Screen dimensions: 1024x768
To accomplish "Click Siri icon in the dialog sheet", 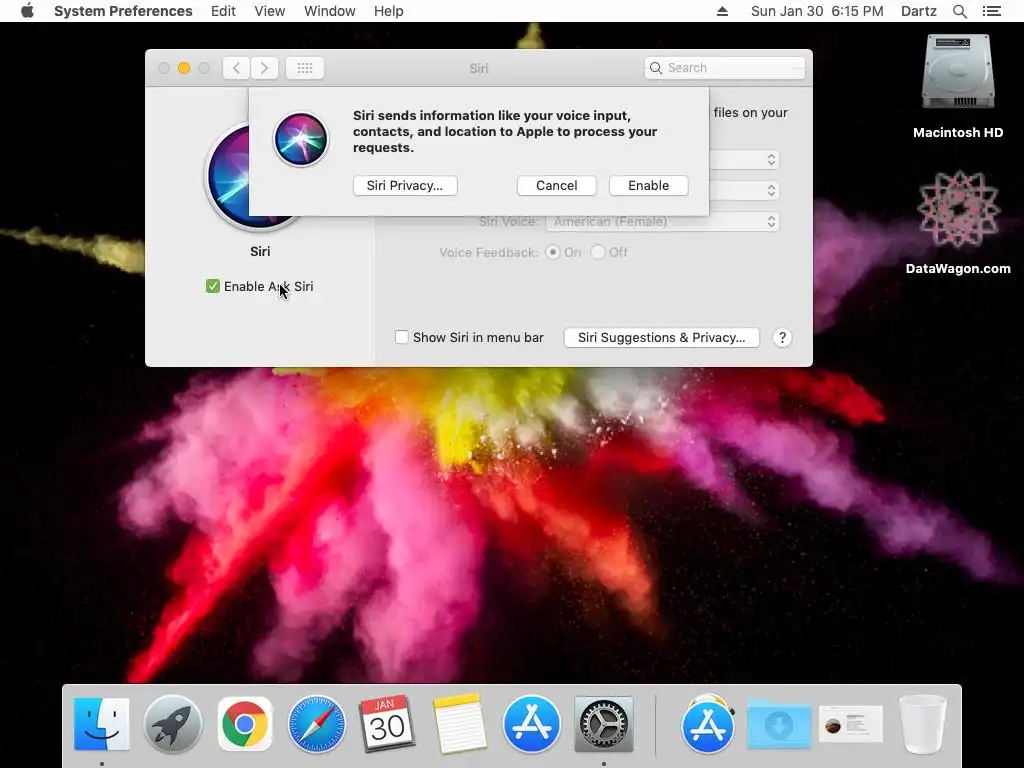I will (x=301, y=139).
